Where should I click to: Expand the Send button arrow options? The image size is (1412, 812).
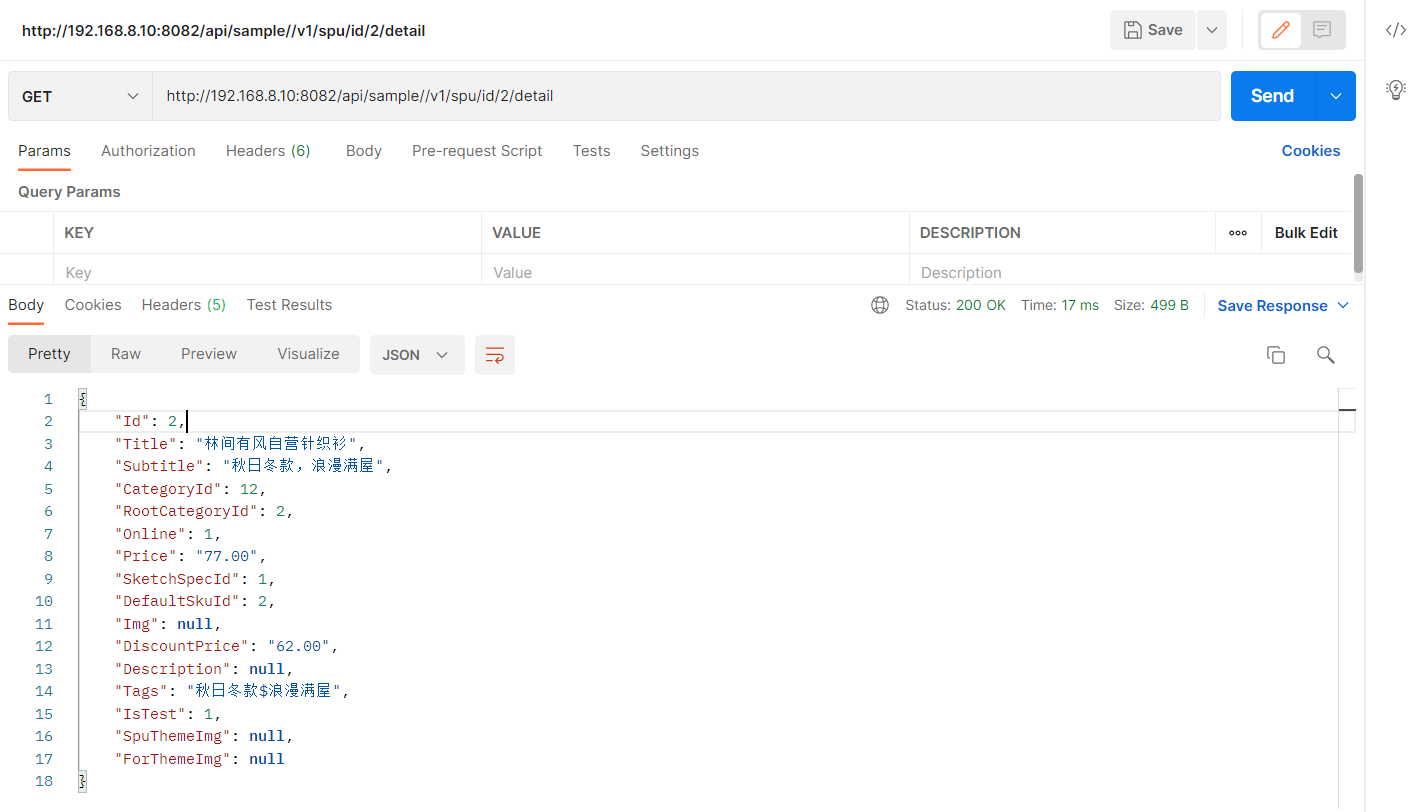coord(1336,96)
